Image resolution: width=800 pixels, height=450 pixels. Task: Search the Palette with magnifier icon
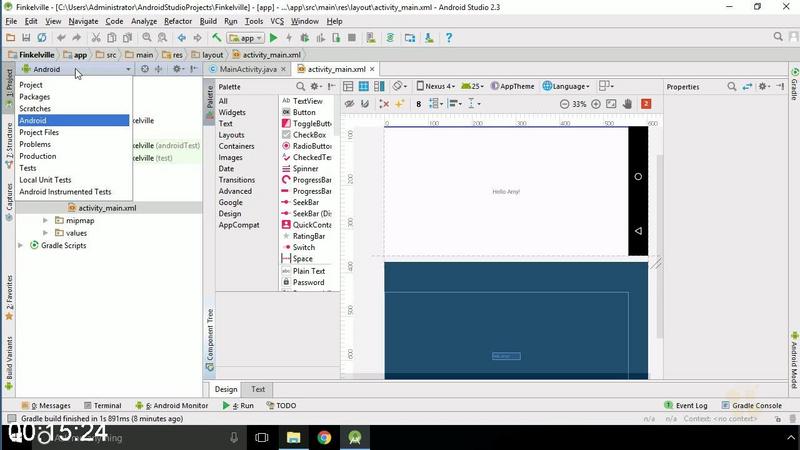(x=301, y=86)
